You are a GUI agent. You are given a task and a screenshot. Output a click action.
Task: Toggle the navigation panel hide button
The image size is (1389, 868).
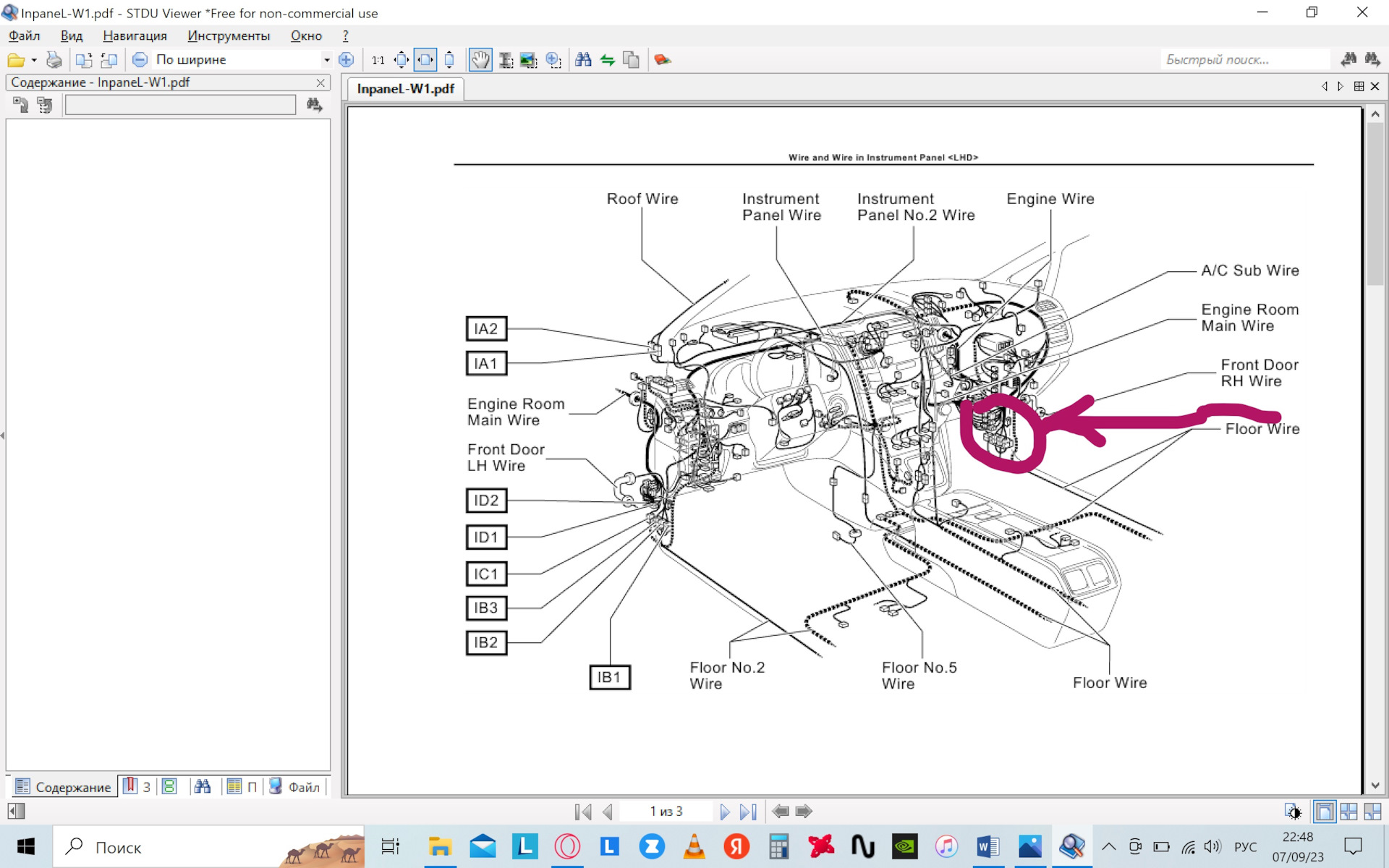[x=16, y=812]
